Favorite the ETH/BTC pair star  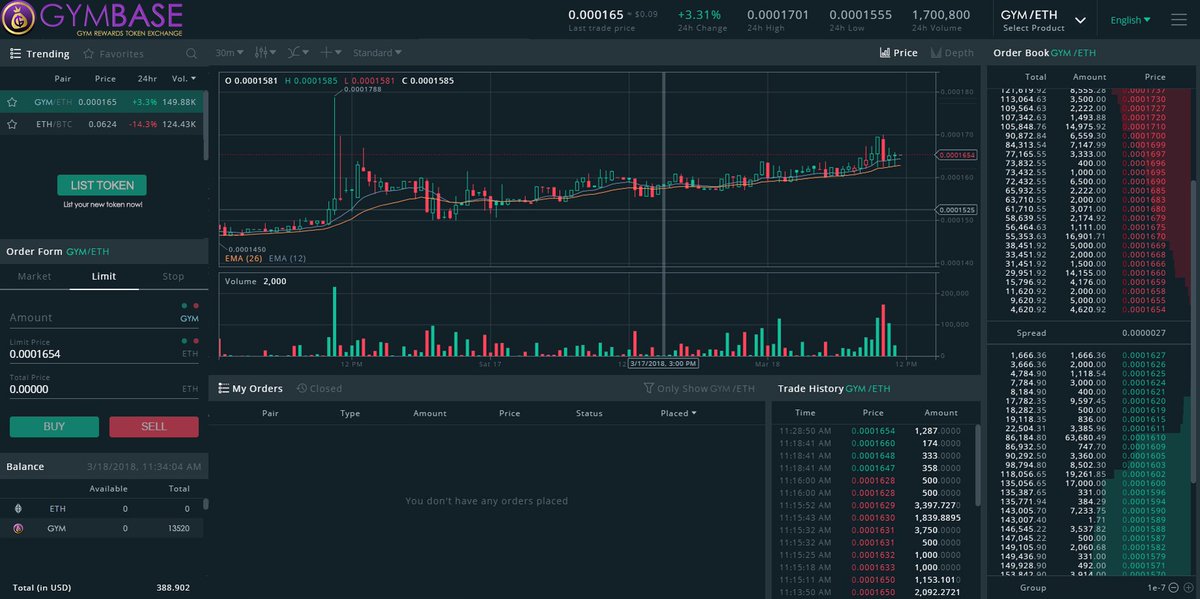[x=12, y=124]
